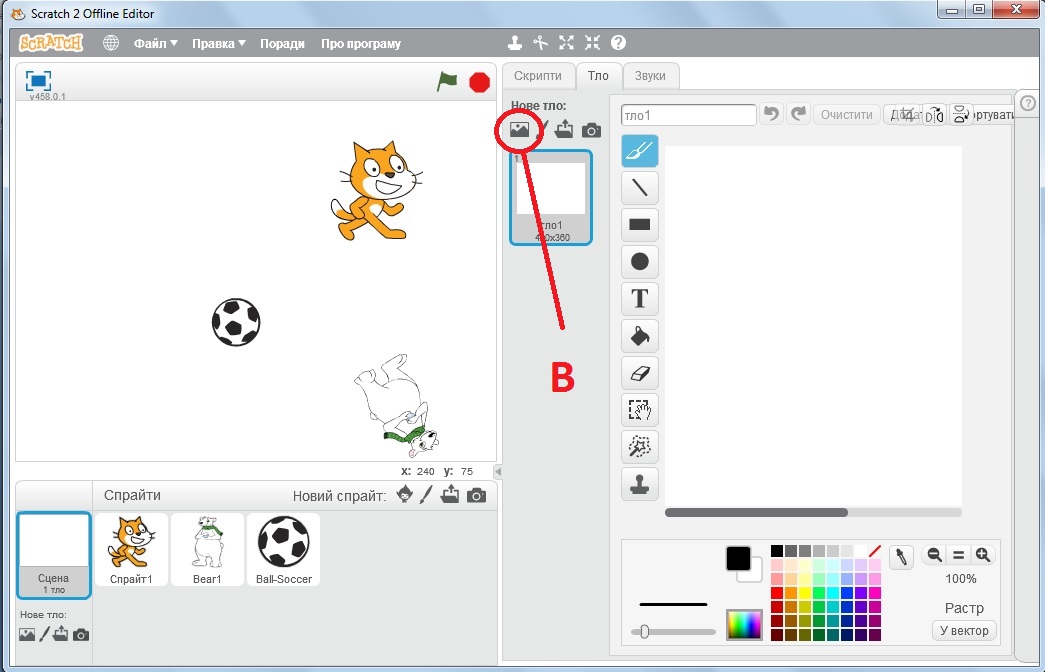This screenshot has height=672, width=1045.
Task: Collapse the stage pane arrow
Action: 498,472
